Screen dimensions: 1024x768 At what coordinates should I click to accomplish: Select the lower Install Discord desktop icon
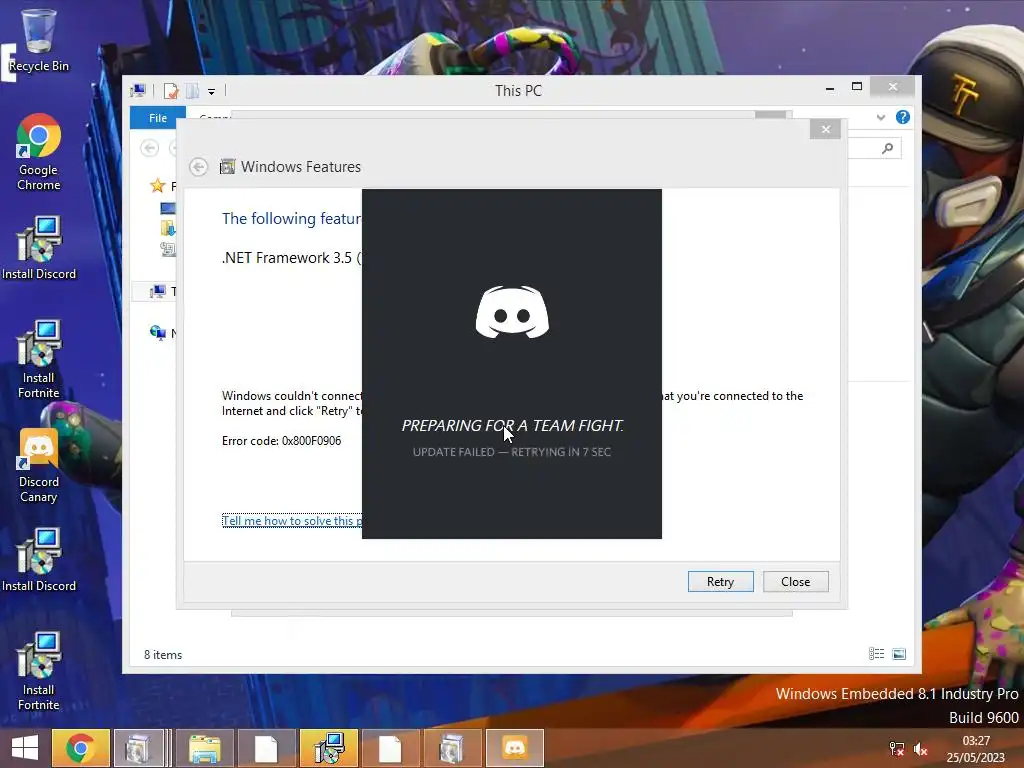click(x=39, y=560)
